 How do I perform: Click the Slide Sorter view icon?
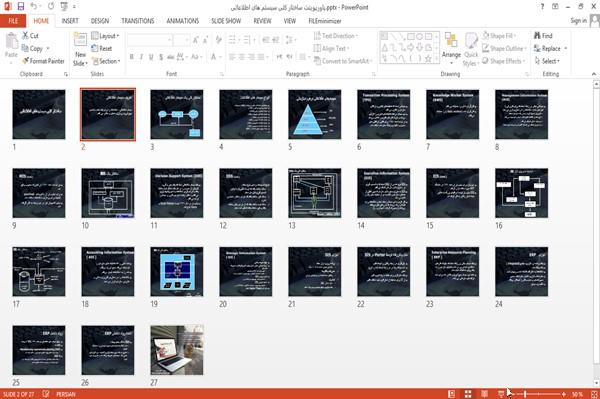point(468,394)
